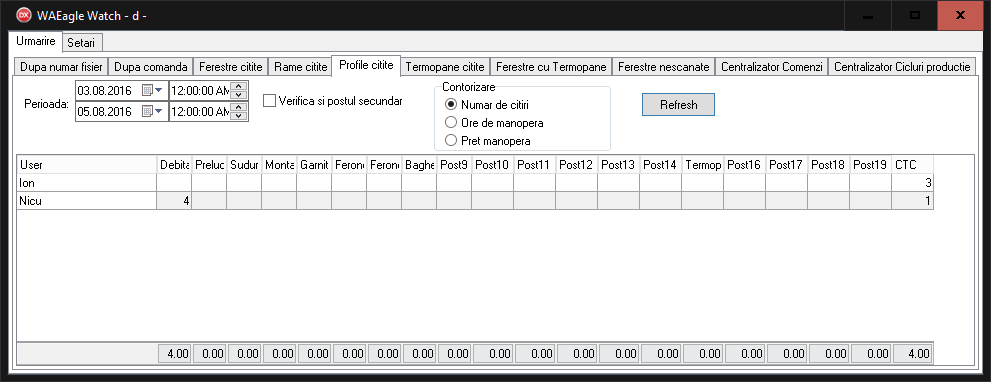
Task: Sort by the Baghe column header
Action: click(418, 165)
